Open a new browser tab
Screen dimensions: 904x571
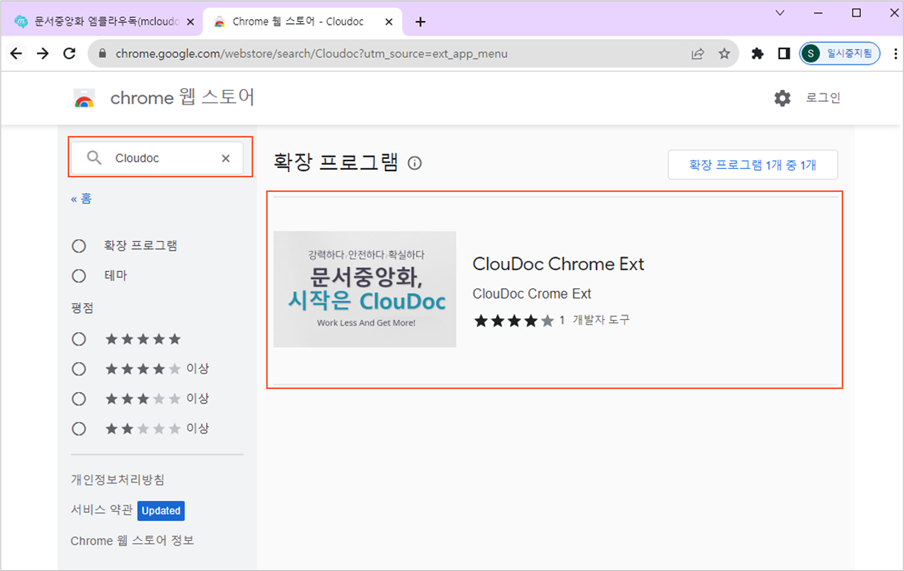[420, 22]
